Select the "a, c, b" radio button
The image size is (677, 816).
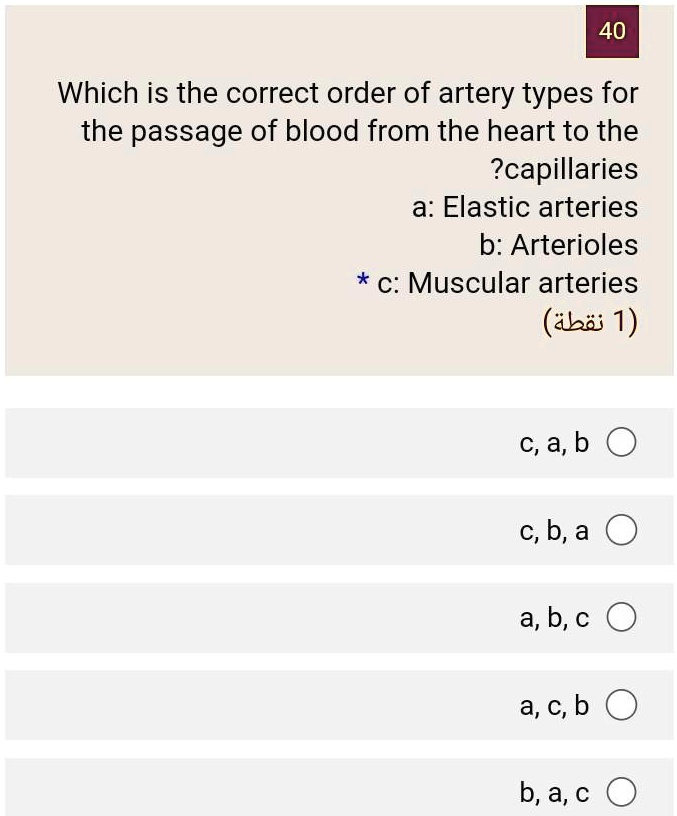pyautogui.click(x=622, y=704)
